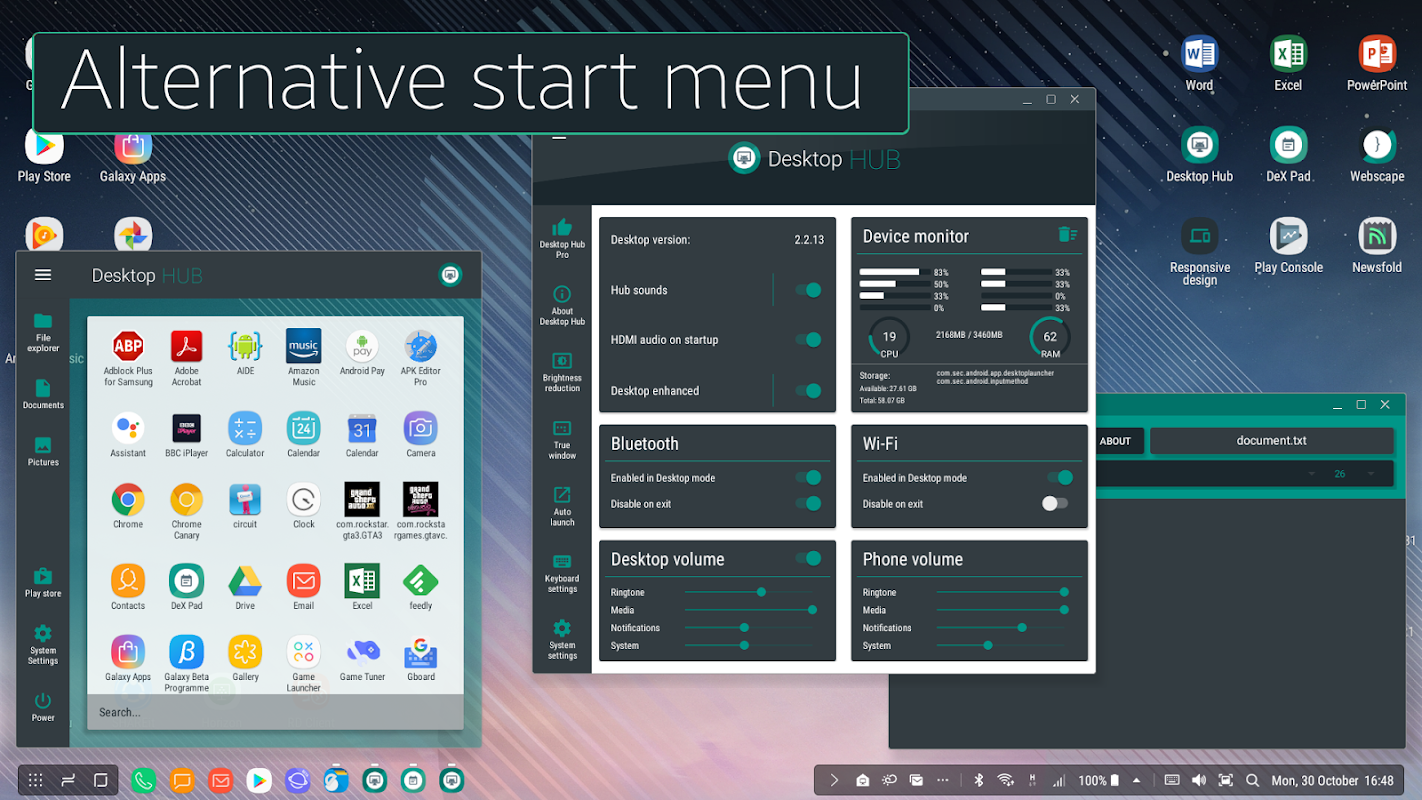Click the Power button in start menu

tap(43, 706)
